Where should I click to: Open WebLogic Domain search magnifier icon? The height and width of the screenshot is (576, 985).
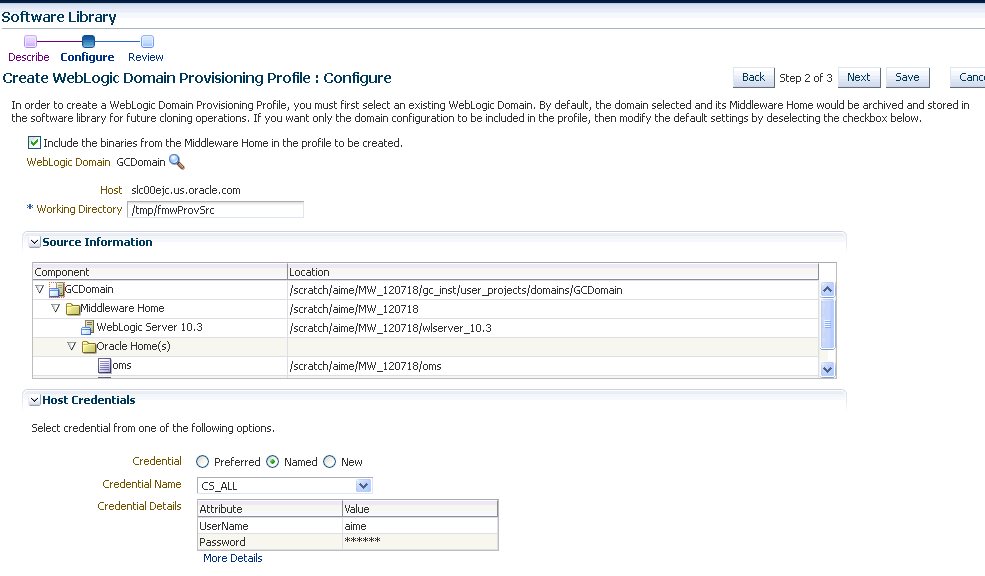coord(177,162)
